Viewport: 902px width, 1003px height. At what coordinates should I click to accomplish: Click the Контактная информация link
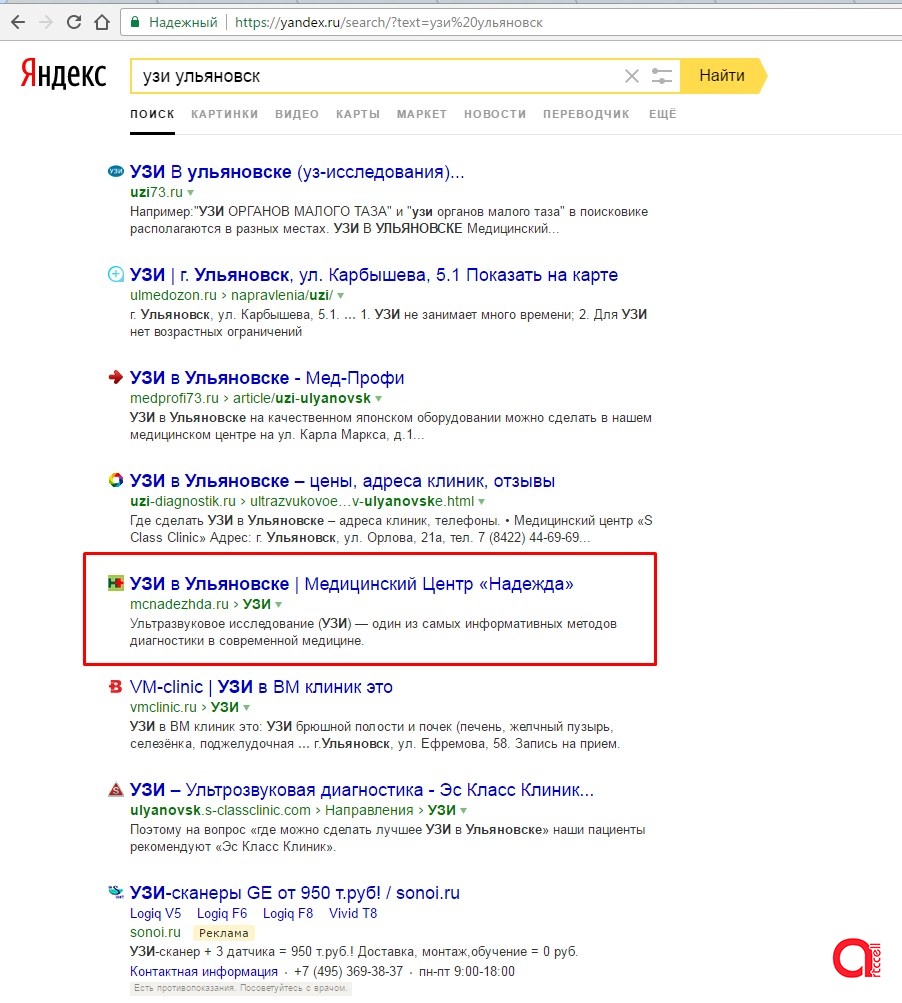point(203,972)
